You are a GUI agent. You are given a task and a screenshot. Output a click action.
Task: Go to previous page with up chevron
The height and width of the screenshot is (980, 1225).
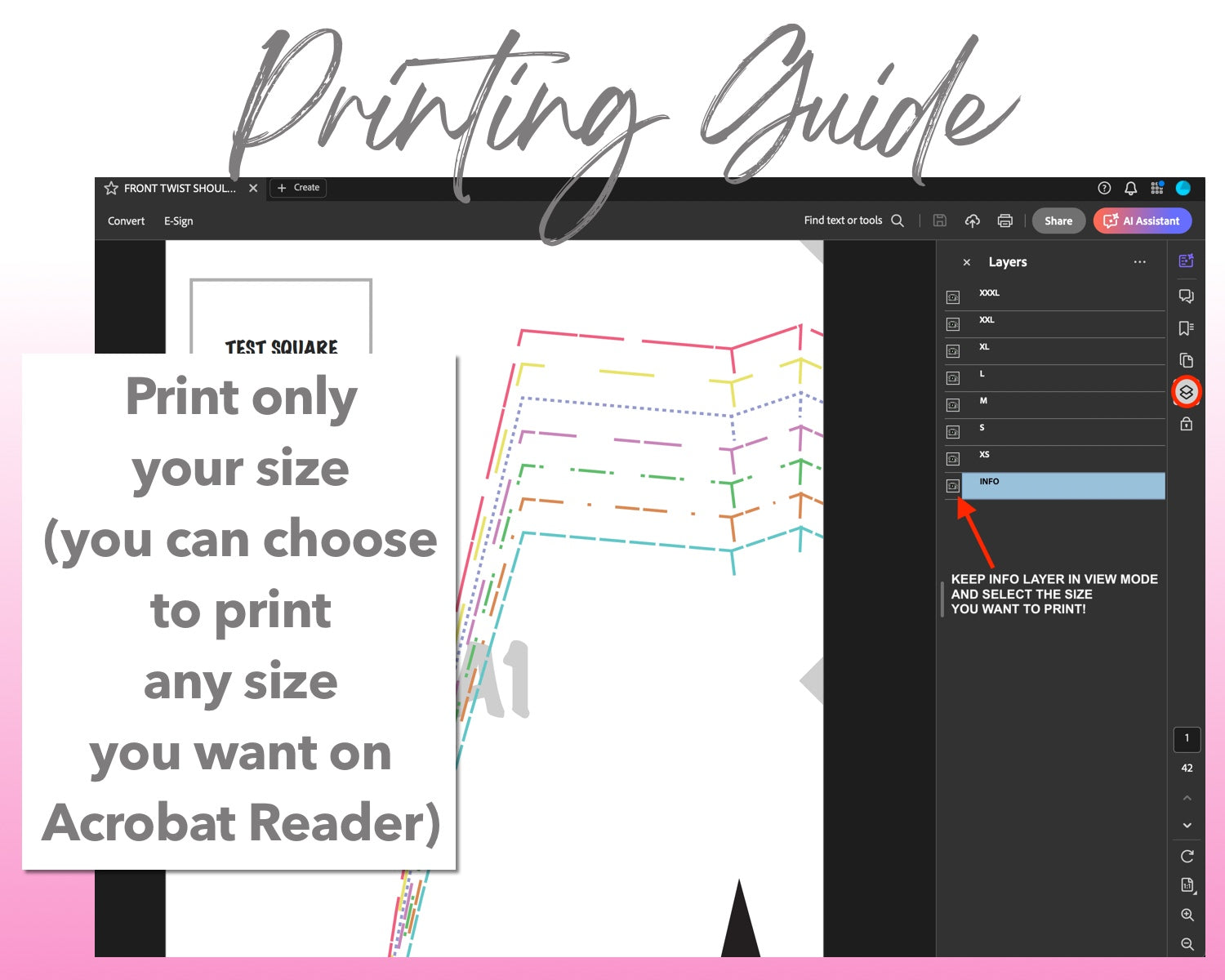[1187, 798]
